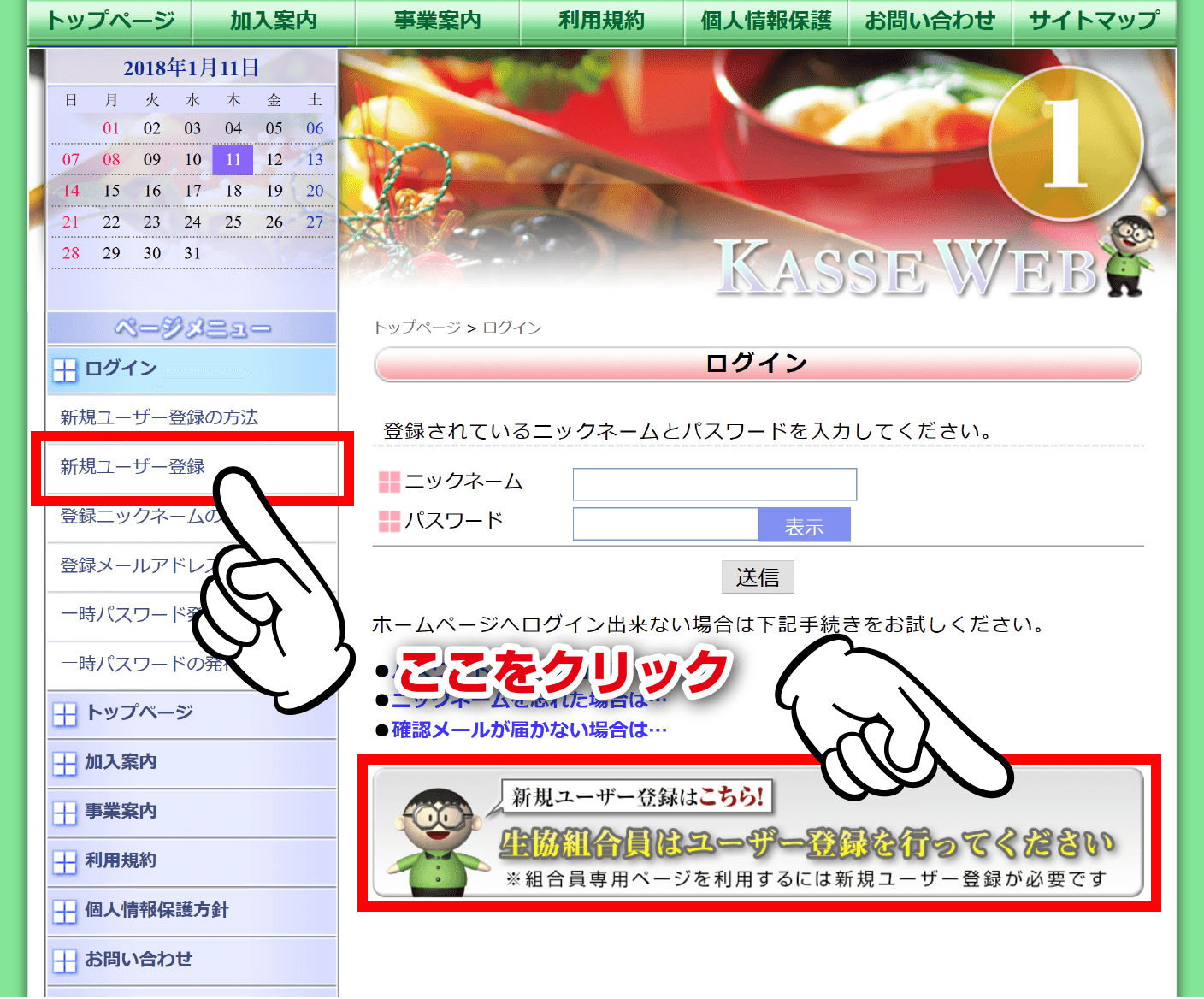
Task: Click the grid icon beside ログイン
Action: 65,370
